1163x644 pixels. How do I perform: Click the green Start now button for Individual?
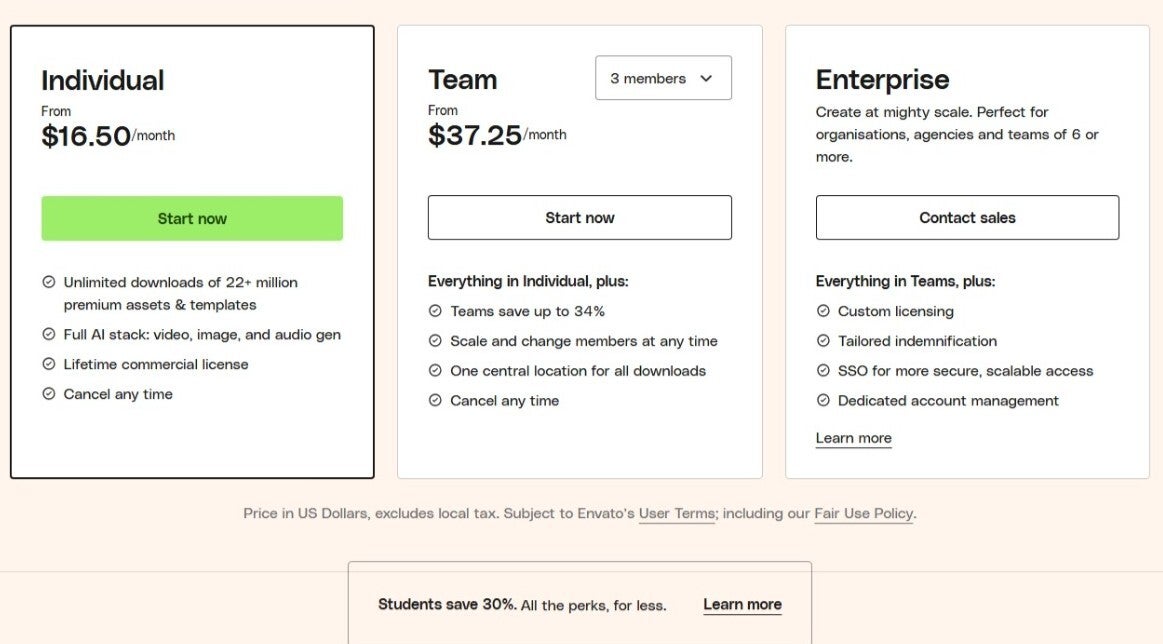(192, 218)
